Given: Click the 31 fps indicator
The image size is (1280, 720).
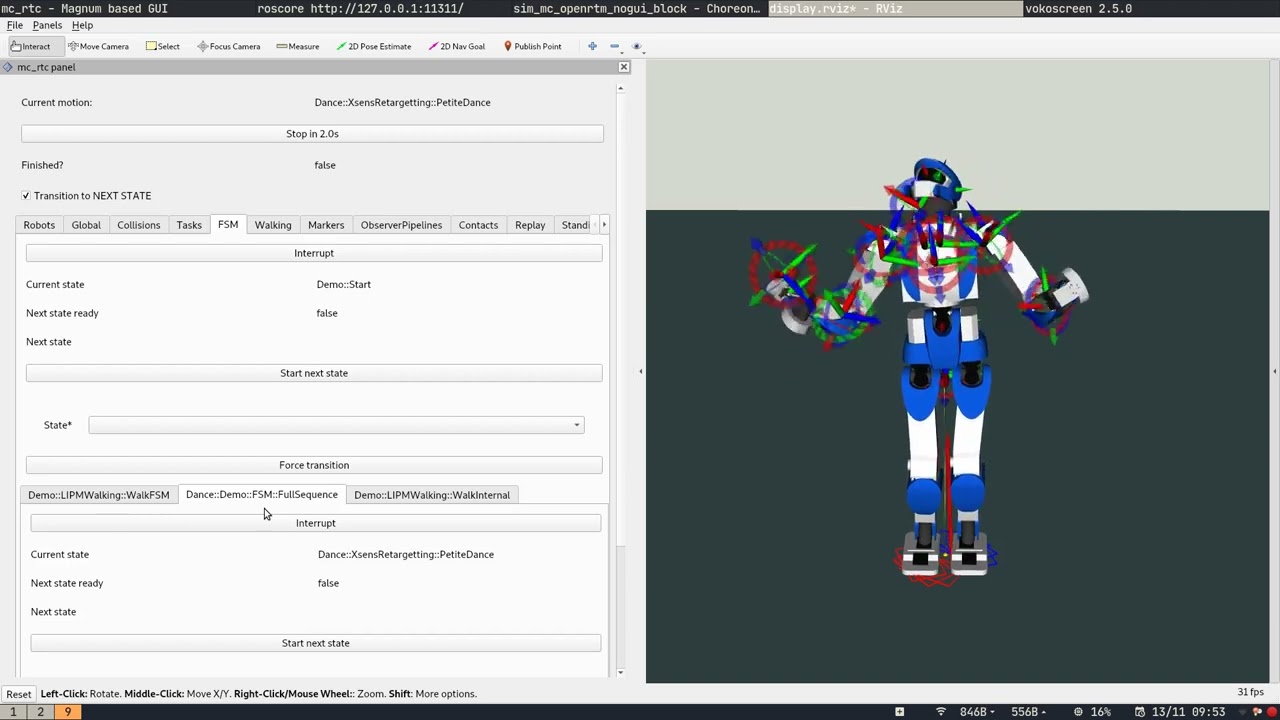Looking at the screenshot, I should pos(1250,692).
